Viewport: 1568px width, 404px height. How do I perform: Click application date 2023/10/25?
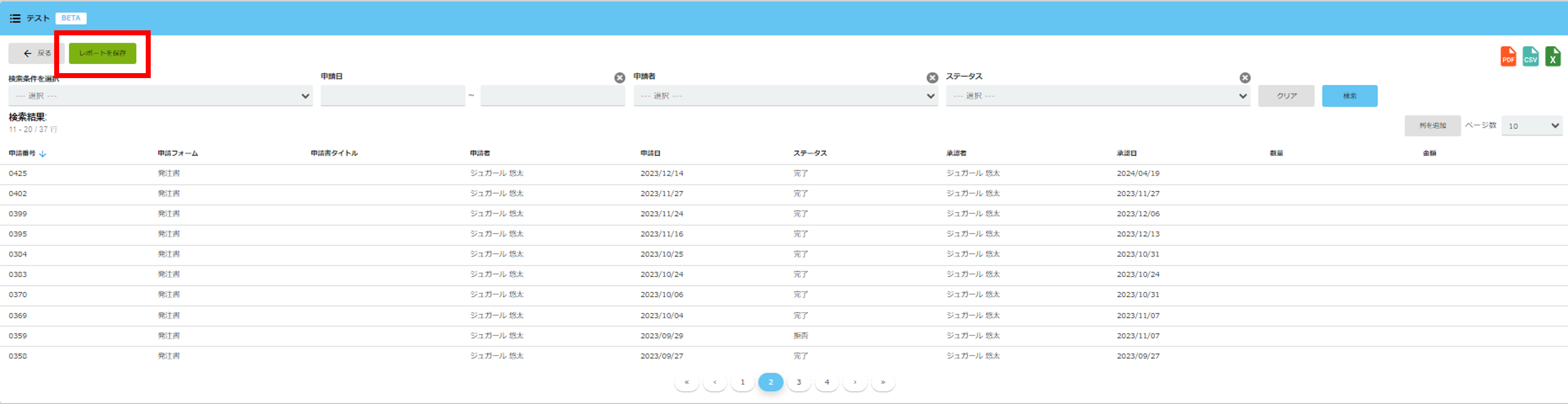(662, 254)
